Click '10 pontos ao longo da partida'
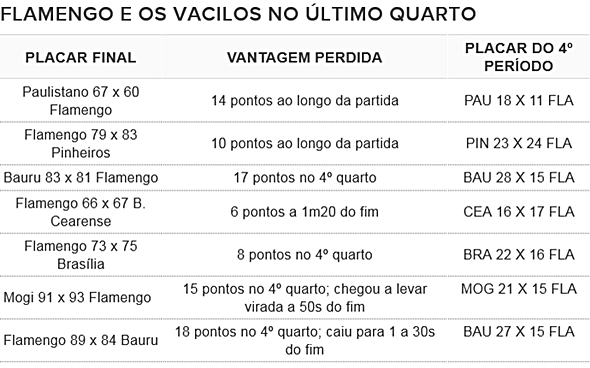 (x=304, y=143)
